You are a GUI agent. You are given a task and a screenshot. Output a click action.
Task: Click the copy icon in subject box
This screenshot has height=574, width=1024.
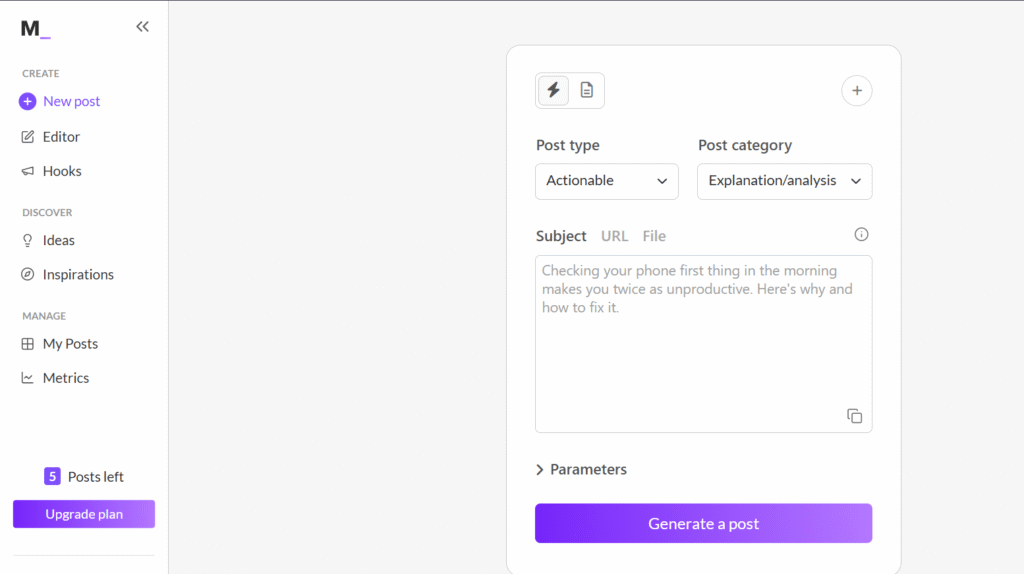(x=854, y=416)
